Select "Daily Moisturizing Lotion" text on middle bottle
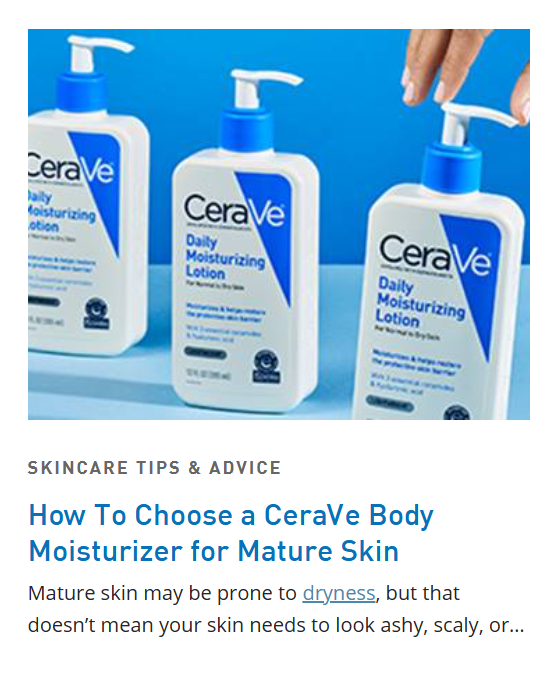 [x=225, y=257]
